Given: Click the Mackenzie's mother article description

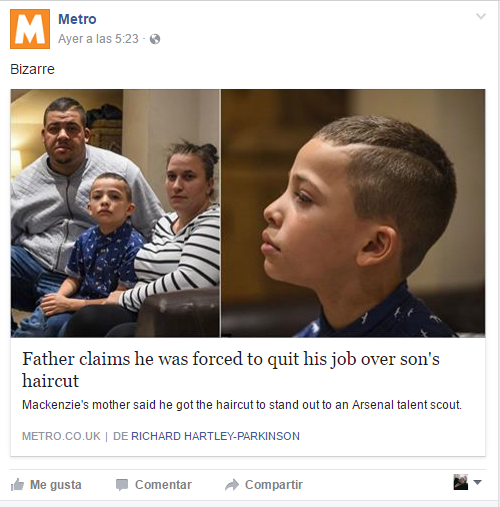Looking at the screenshot, I should coord(242,405).
